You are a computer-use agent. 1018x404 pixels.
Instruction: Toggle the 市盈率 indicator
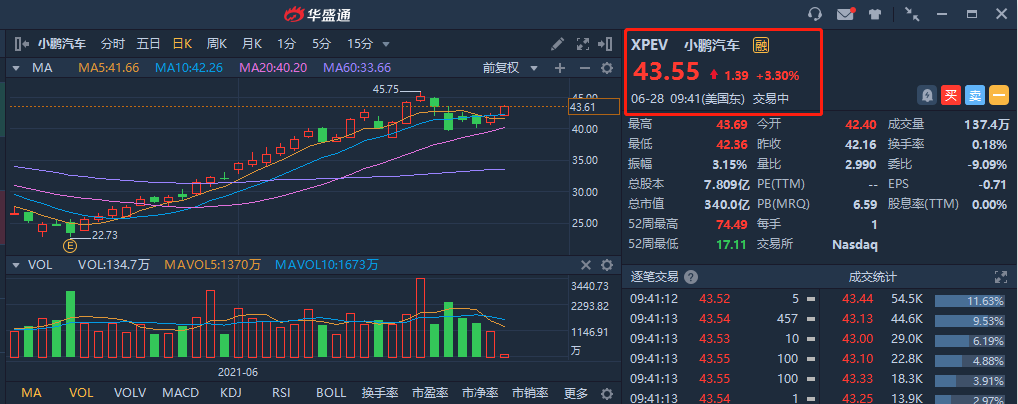[430, 393]
